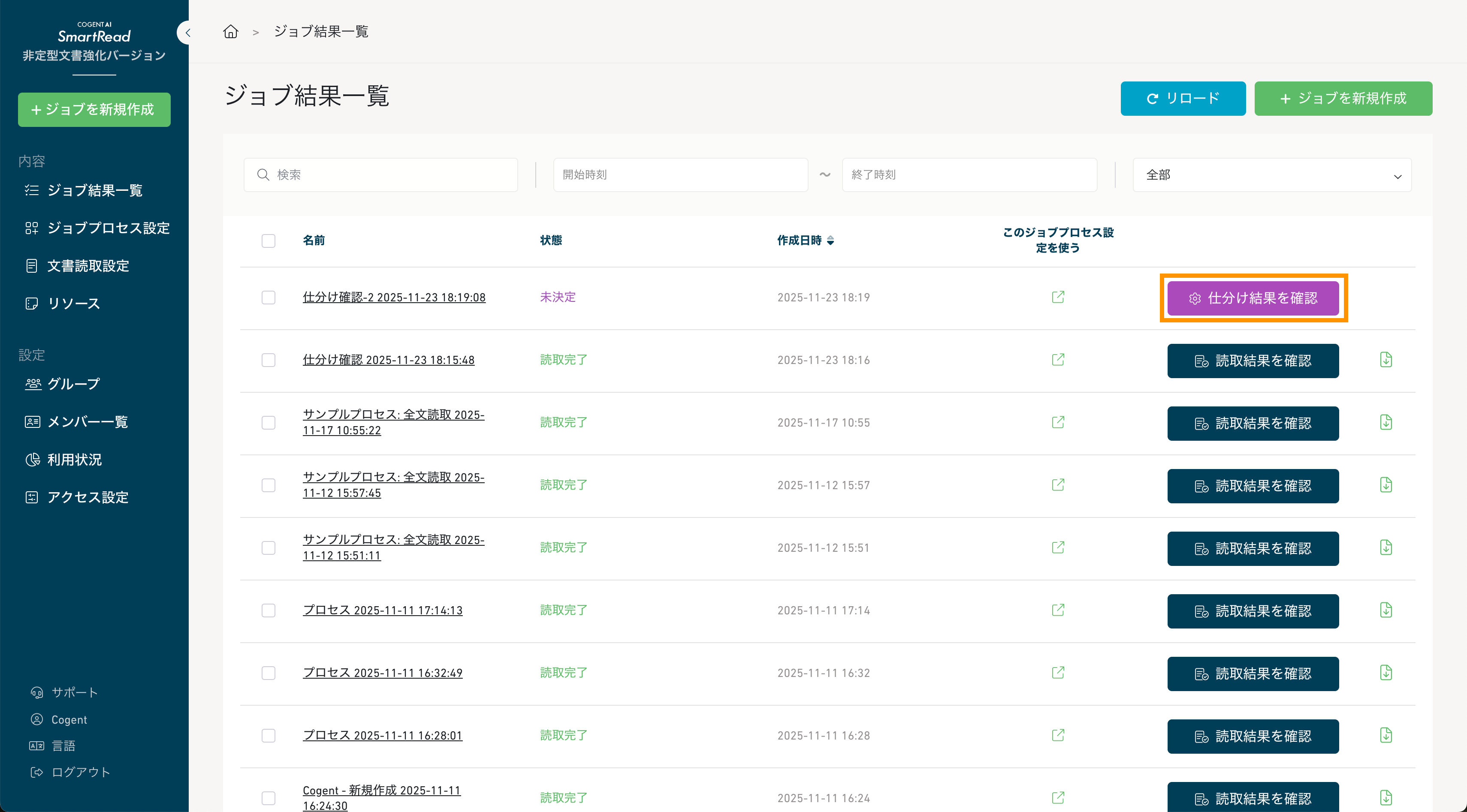Check the box for 仕分け確認-2 job
Screen dimensions: 1467x812
pos(268,298)
